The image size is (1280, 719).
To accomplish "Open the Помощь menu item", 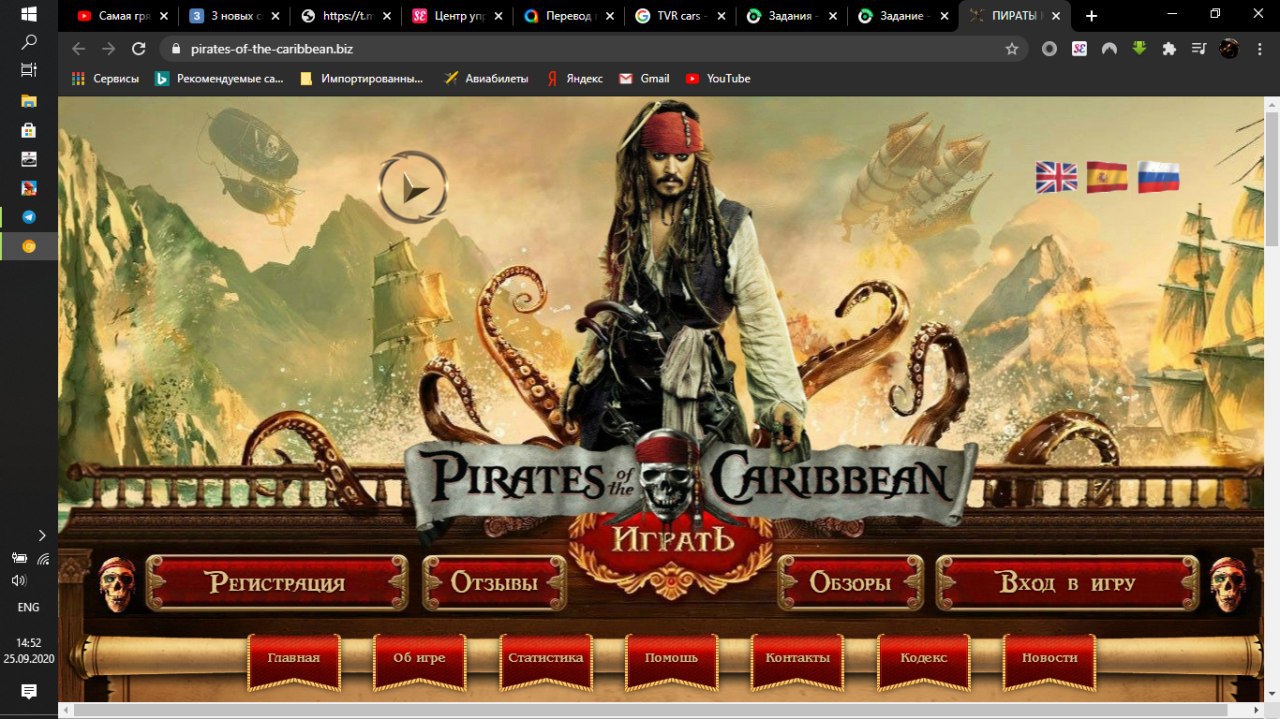I will tap(671, 659).
